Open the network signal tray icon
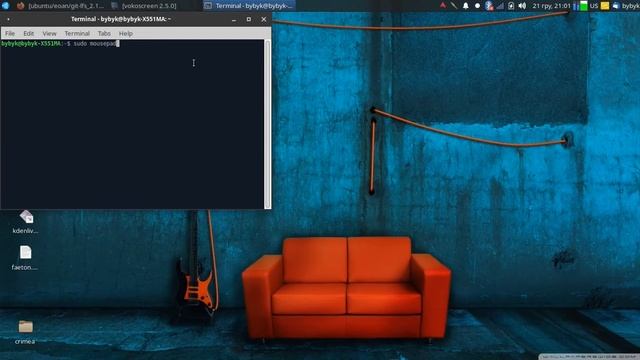Viewport: 640px width, 360px height. coord(500,6)
